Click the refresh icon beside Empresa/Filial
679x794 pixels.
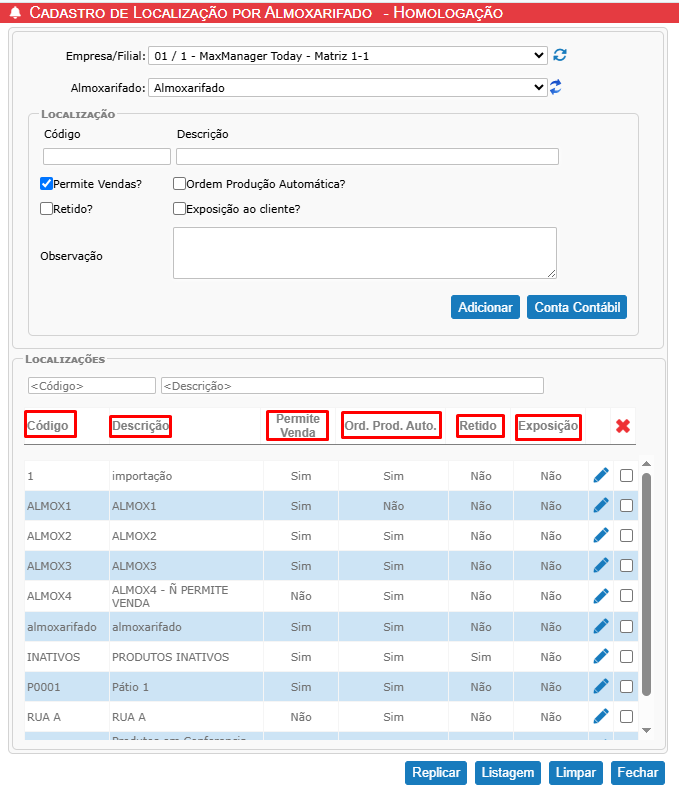pyautogui.click(x=560, y=56)
